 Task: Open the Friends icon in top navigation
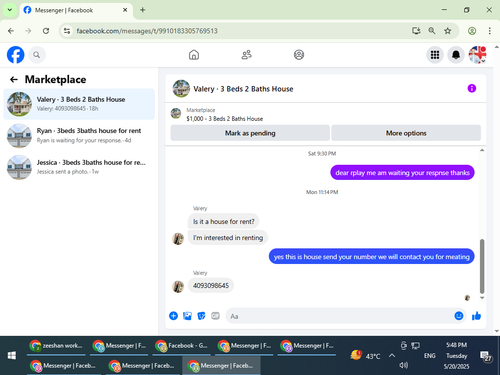[246, 55]
